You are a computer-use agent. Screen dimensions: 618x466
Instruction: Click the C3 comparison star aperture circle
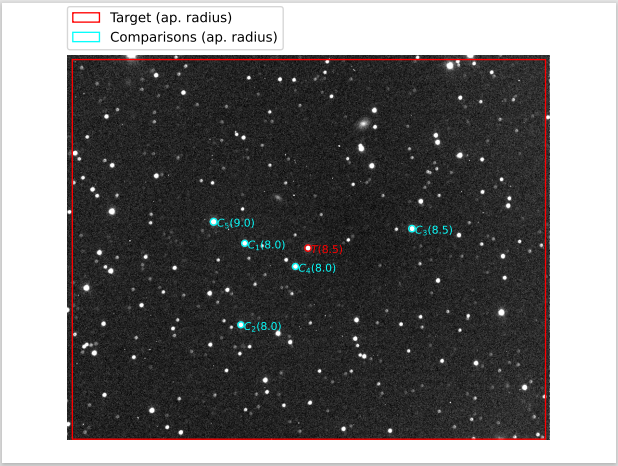[412, 229]
